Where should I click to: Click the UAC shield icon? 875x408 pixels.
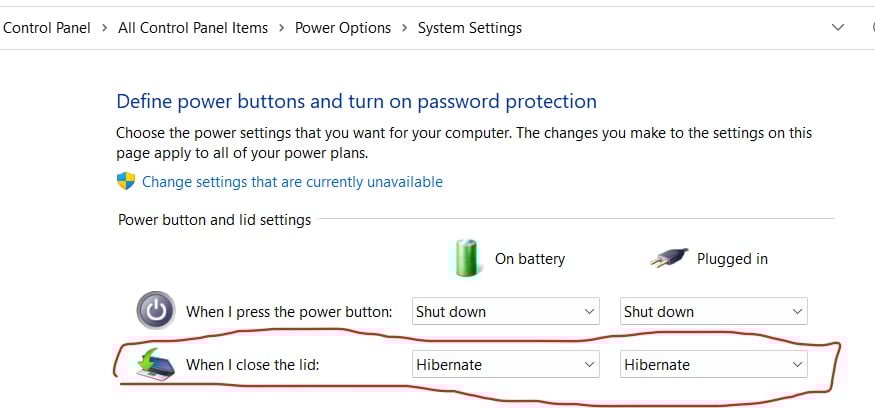tap(126, 181)
